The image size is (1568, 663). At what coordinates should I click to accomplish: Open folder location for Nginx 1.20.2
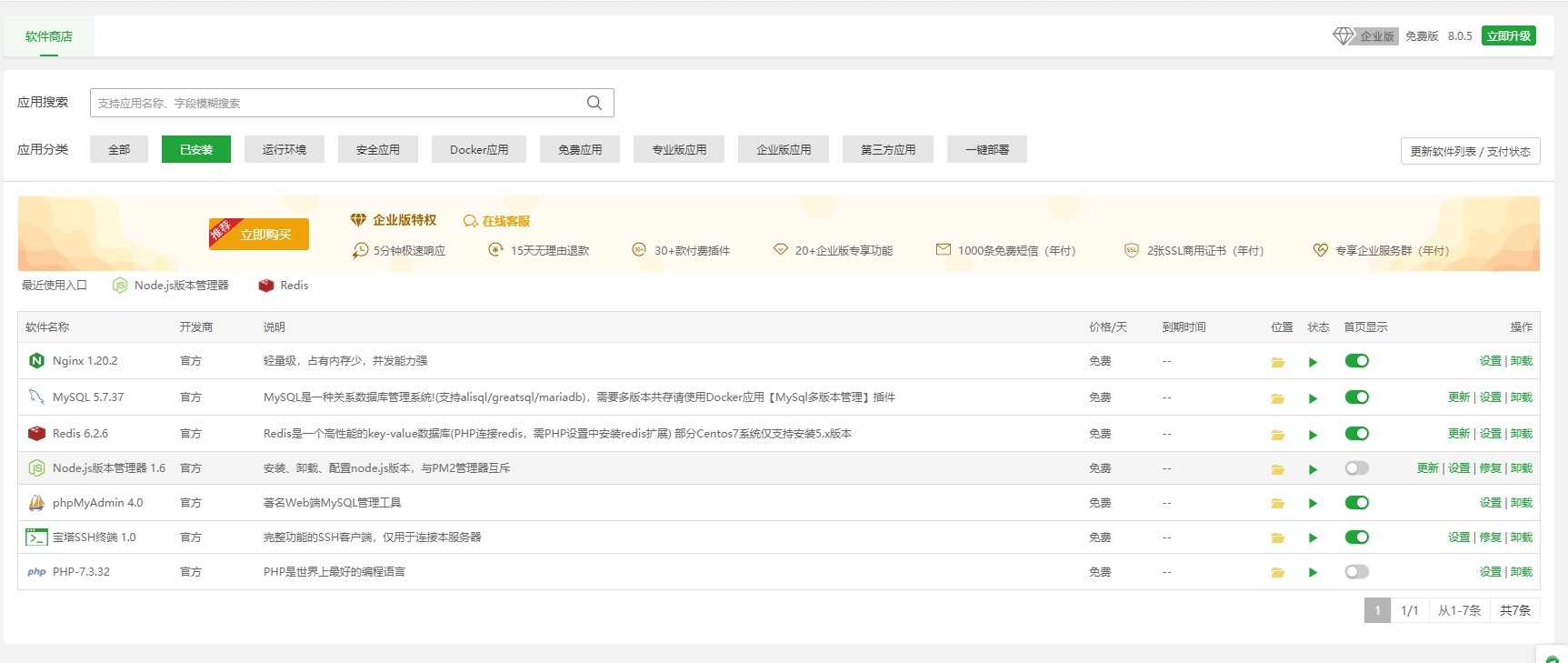1277,362
